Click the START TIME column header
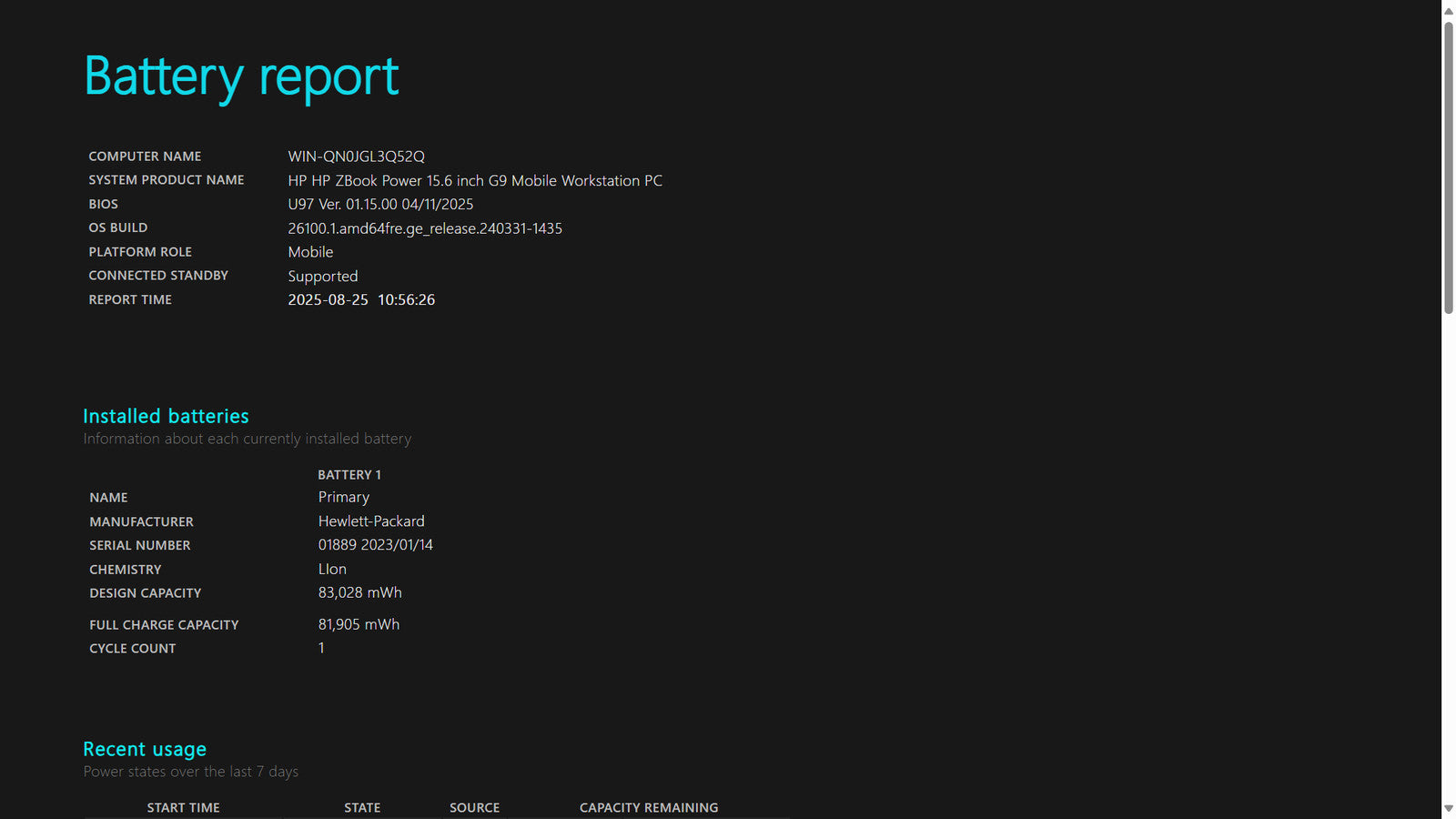1456x819 pixels. point(184,808)
